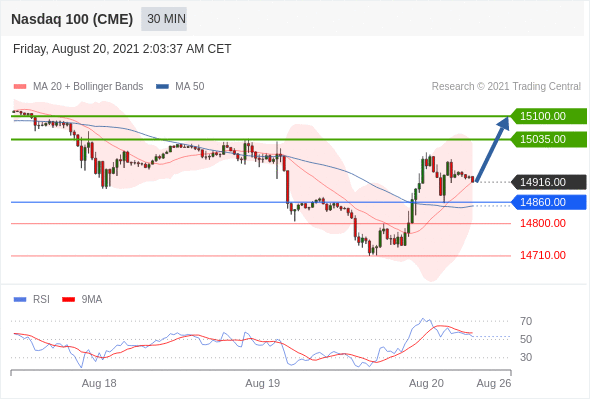The image size is (590, 400).
Task: Click the 14860.00 blue pivot label
Action: click(x=549, y=202)
